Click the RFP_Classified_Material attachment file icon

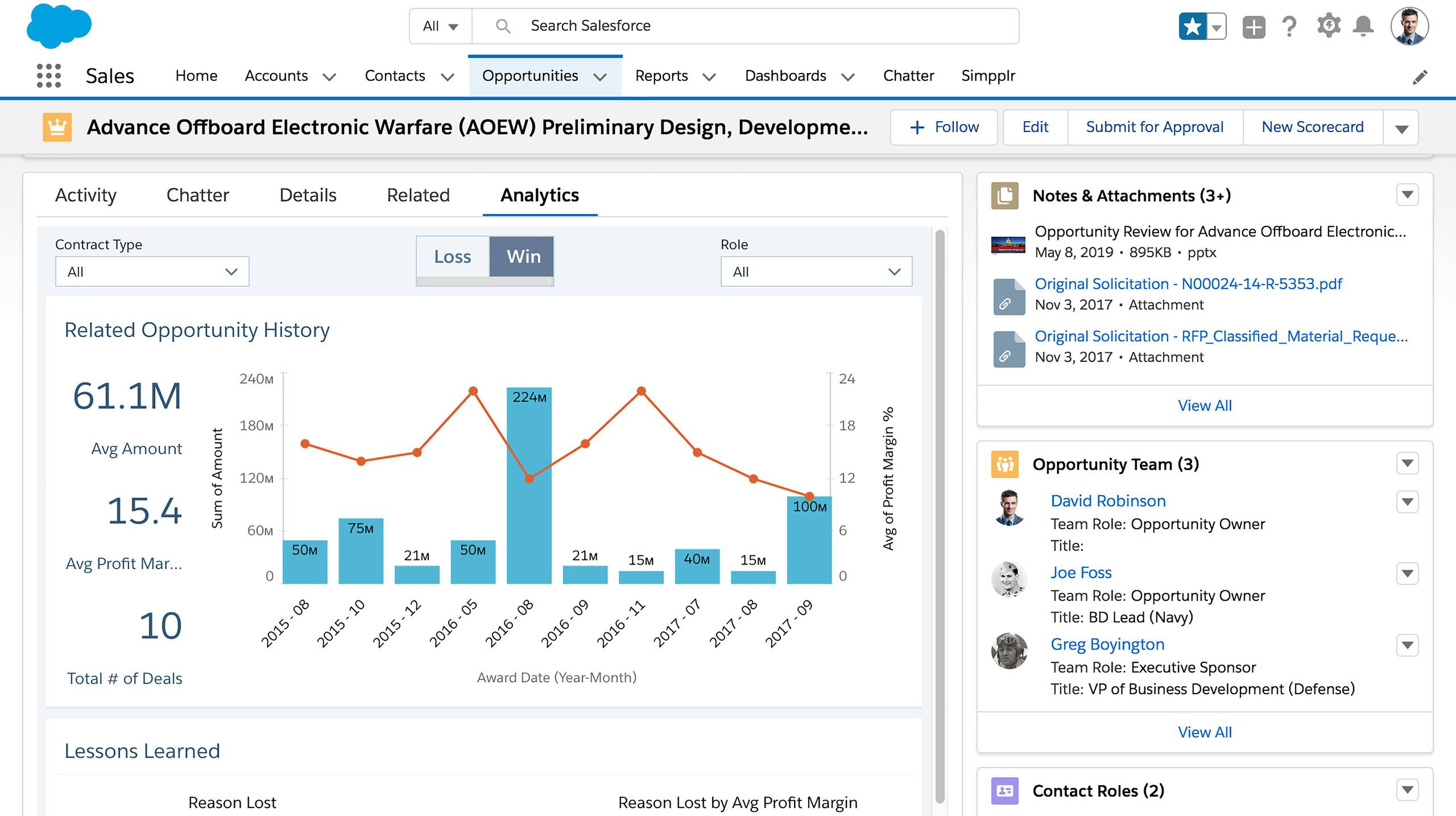coord(1009,349)
